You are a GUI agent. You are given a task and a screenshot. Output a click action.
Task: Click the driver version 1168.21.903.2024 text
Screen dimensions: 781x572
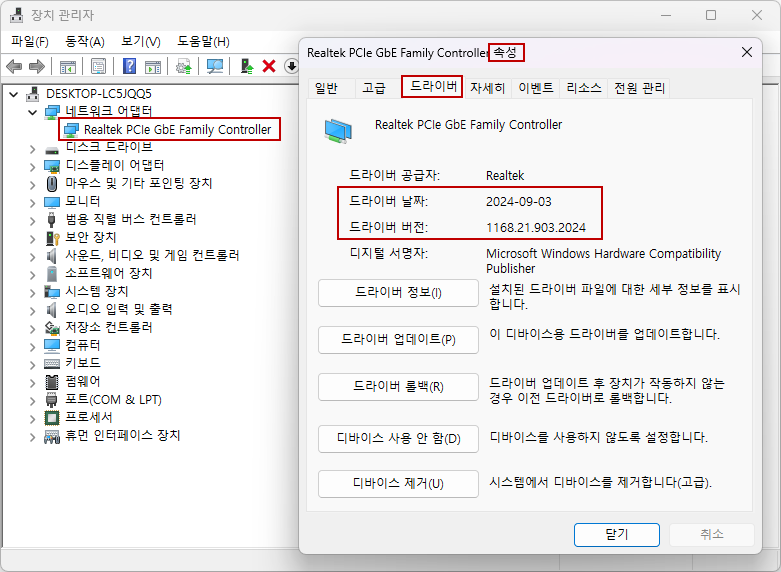coord(536,228)
